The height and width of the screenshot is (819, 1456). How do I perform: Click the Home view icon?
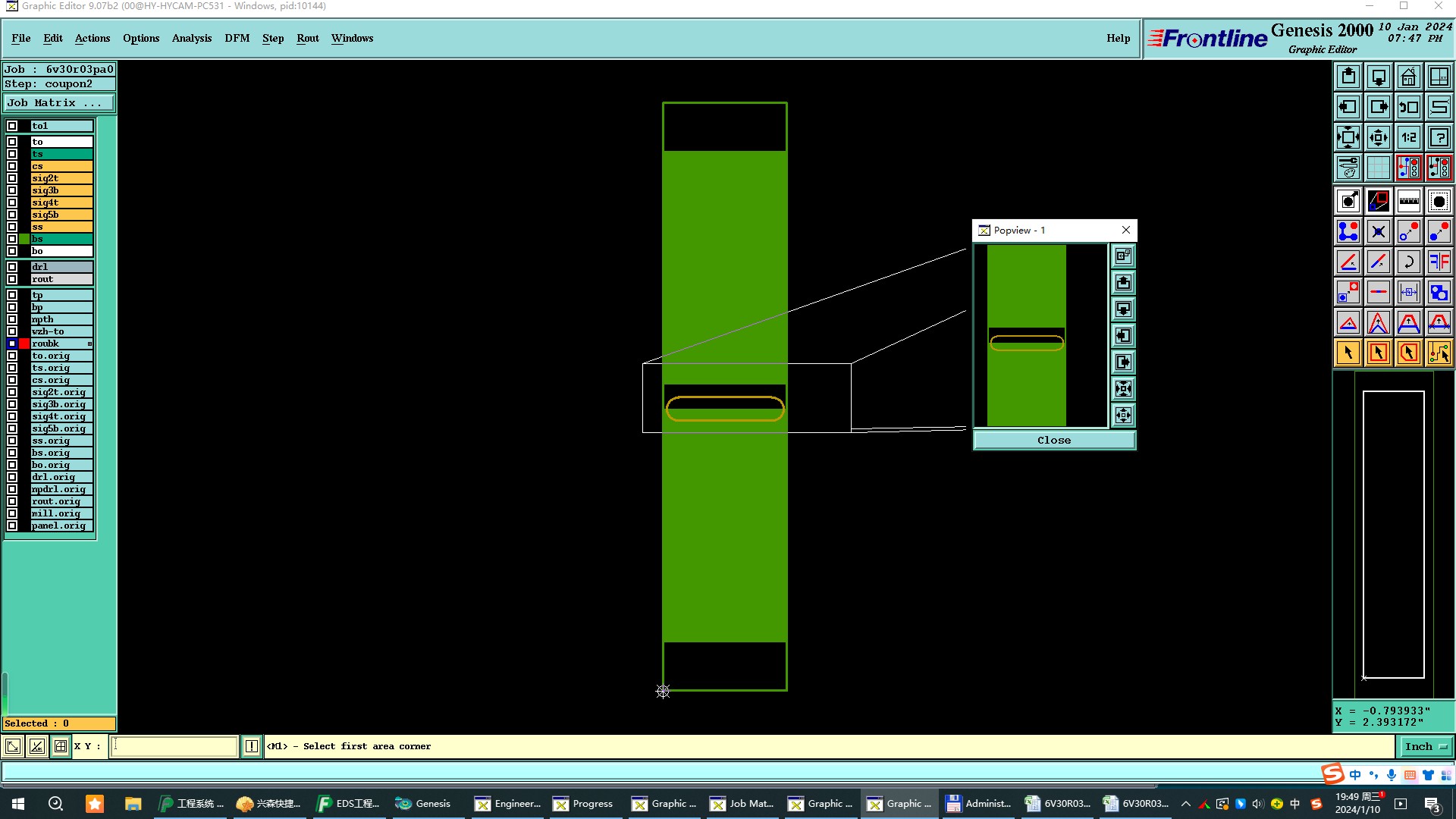[x=1408, y=77]
